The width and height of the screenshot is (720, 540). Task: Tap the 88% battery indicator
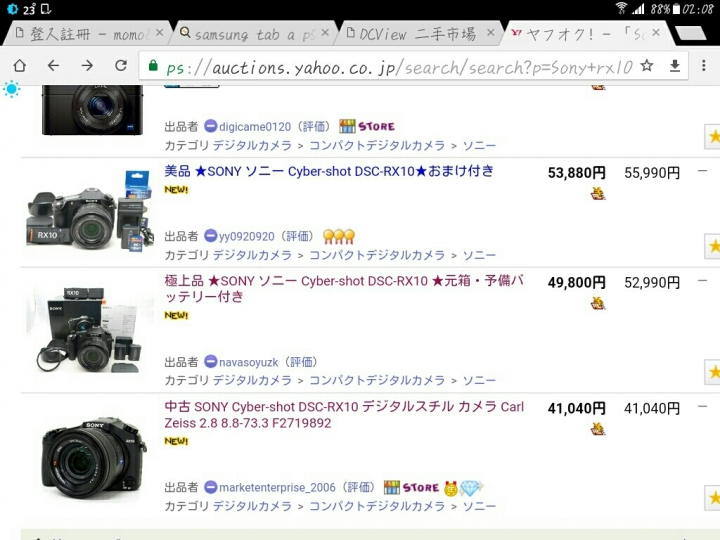665,9
